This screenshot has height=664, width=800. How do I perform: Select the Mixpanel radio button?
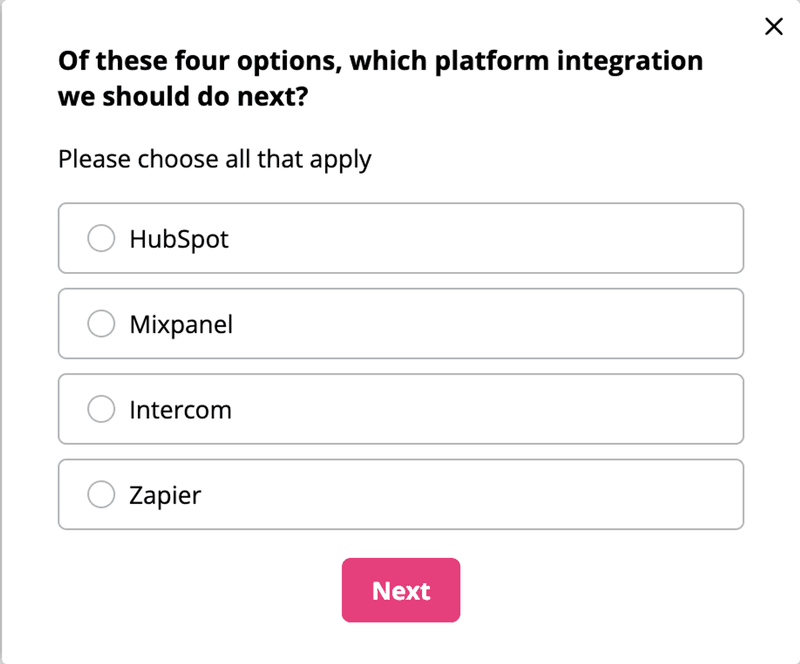101,323
